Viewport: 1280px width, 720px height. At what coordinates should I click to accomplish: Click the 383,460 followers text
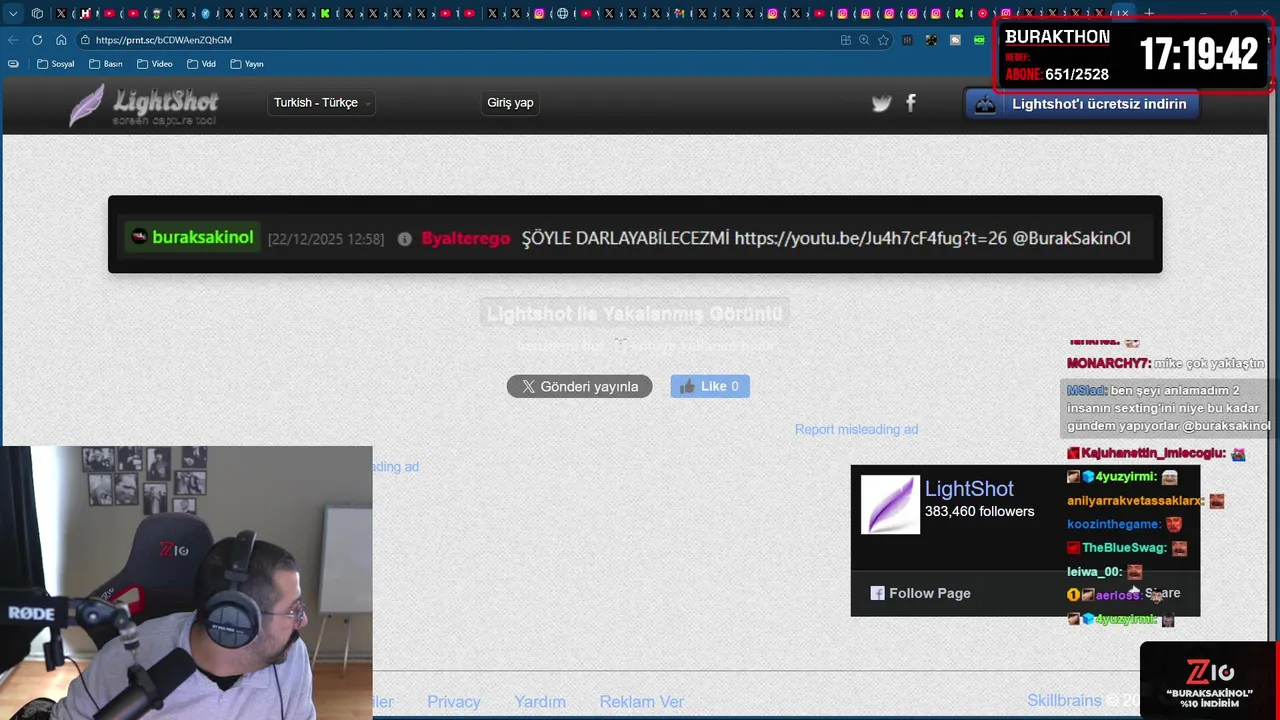pyautogui.click(x=979, y=511)
